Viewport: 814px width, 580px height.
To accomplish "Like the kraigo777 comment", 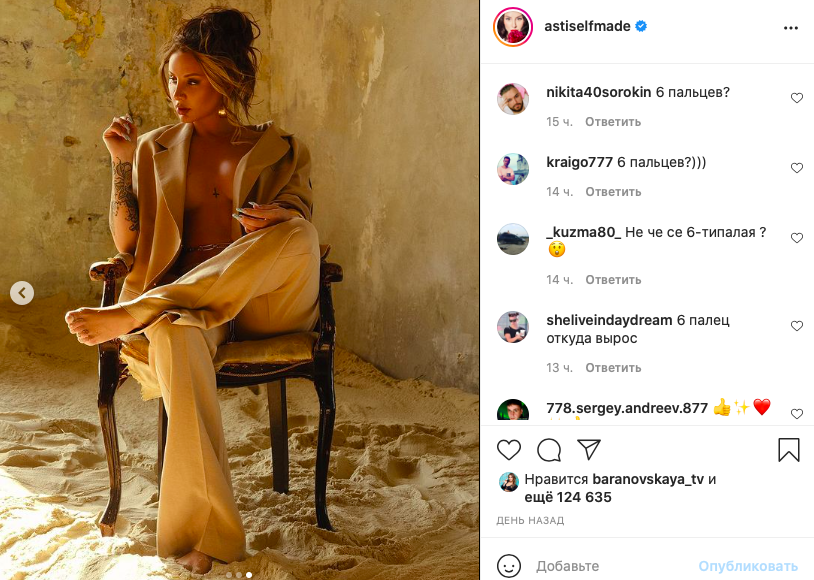I will pyautogui.click(x=797, y=168).
